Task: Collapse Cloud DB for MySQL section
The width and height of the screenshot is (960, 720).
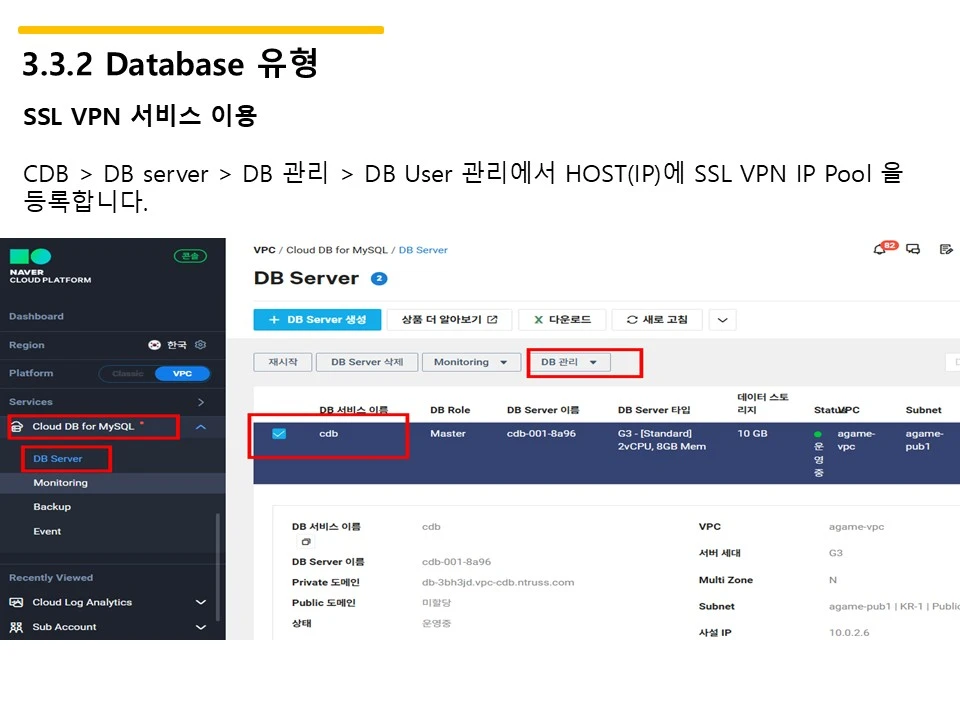Action: (201, 427)
